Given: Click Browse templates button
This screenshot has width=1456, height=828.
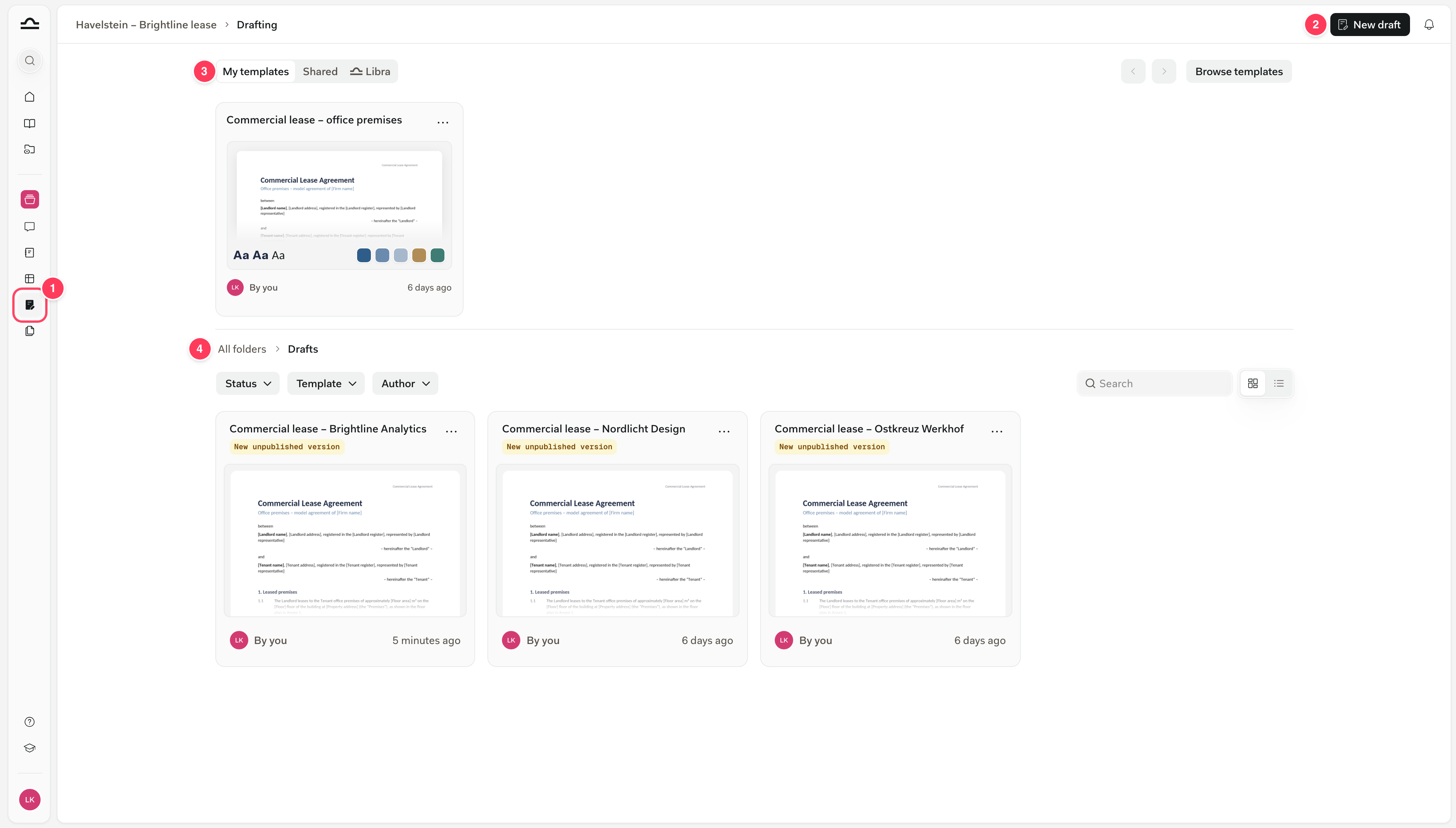Looking at the screenshot, I should click(x=1239, y=72).
